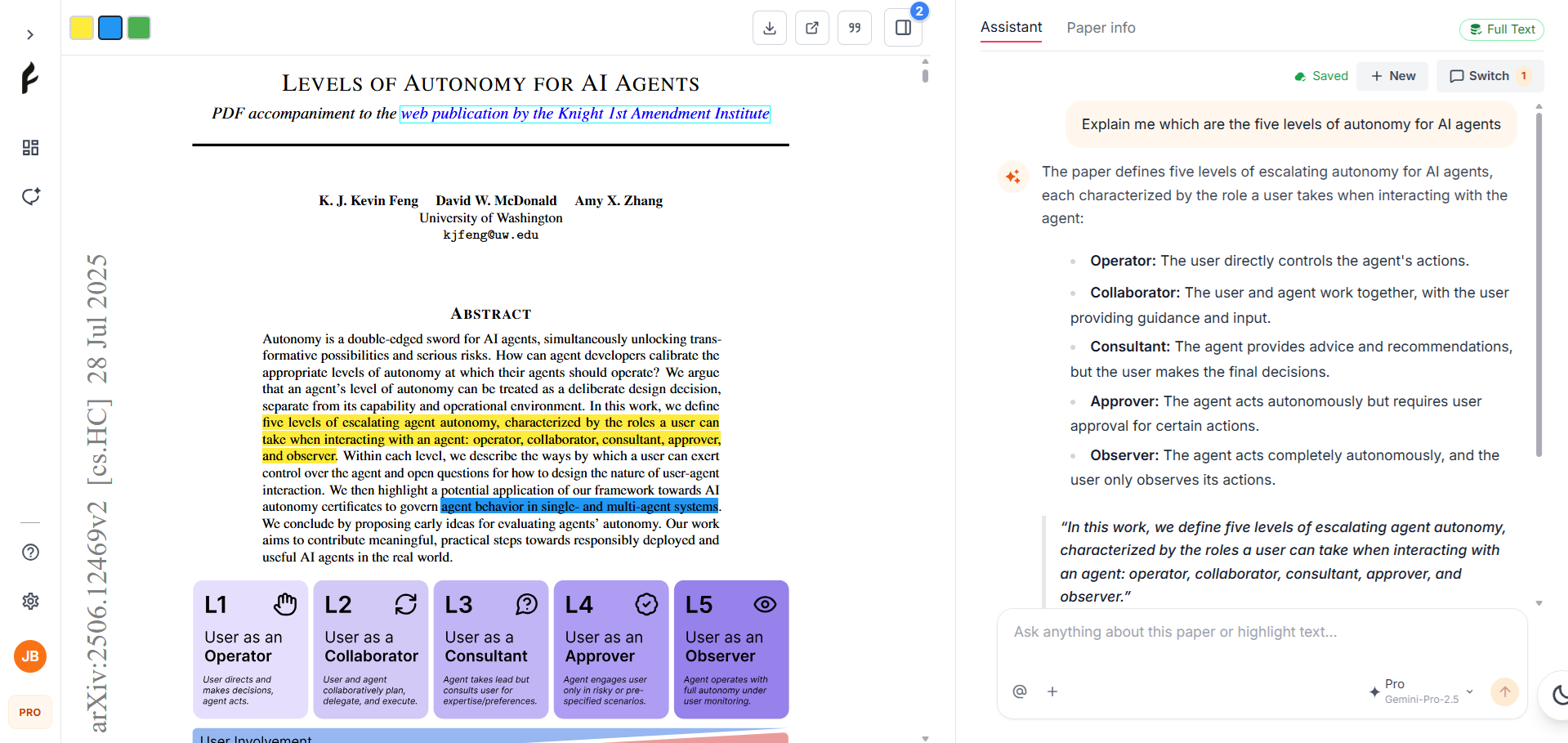Open the split panel view icon
This screenshot has height=743, width=1568.
point(902,27)
